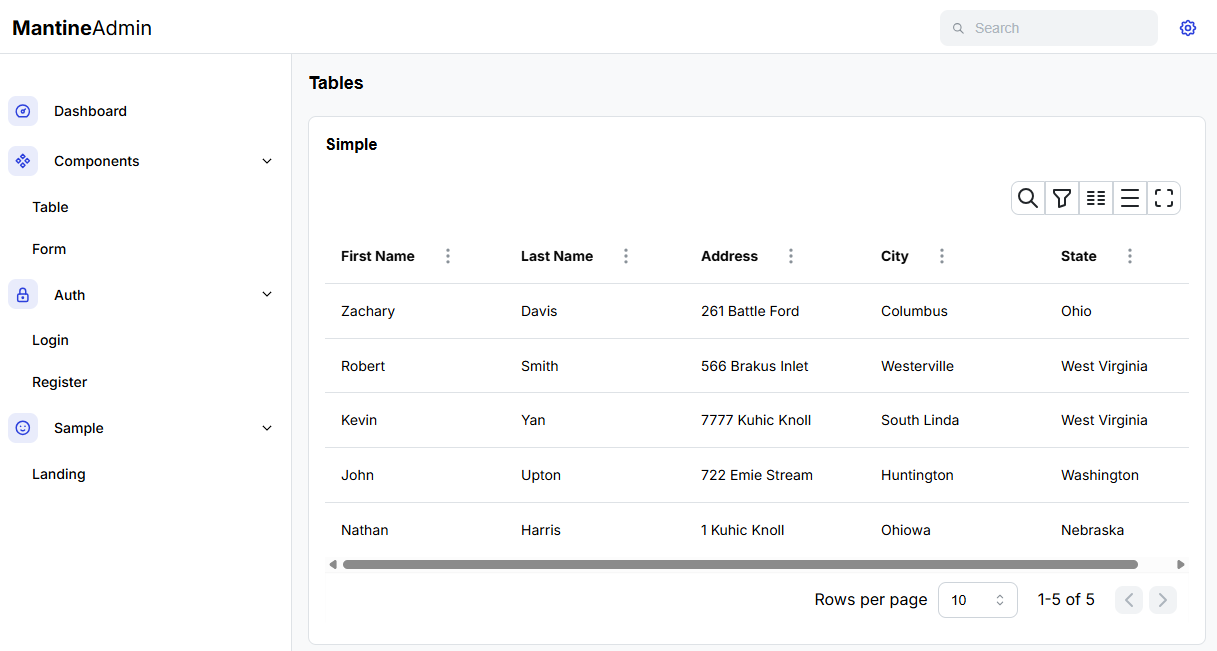Toggle full screen table view
This screenshot has height=651, width=1217.
(1164, 198)
